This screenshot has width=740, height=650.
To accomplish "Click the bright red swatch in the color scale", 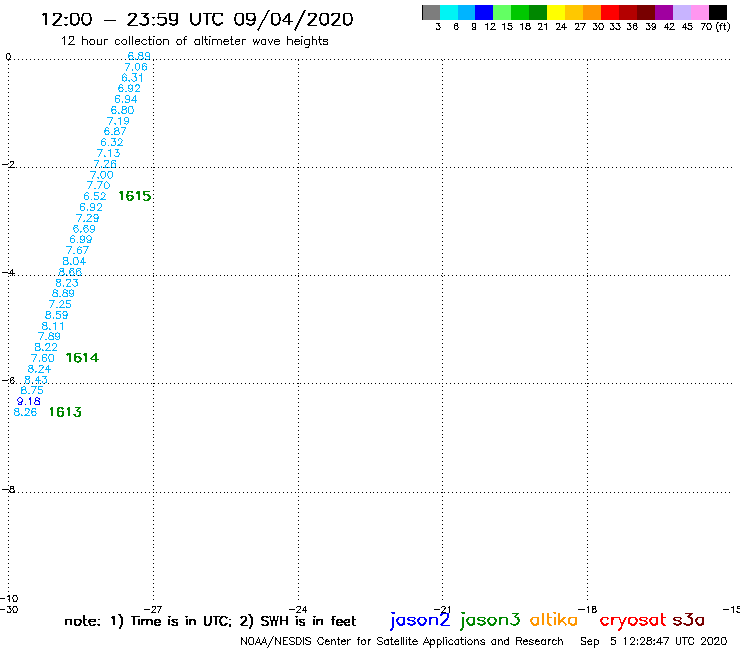I will point(610,12).
